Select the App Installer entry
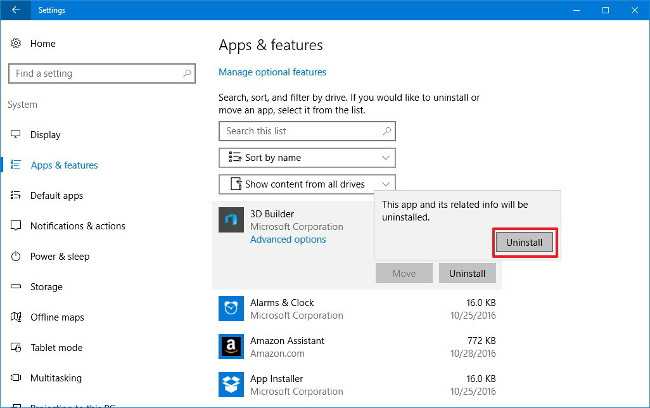This screenshot has height=408, width=650. click(x=357, y=385)
